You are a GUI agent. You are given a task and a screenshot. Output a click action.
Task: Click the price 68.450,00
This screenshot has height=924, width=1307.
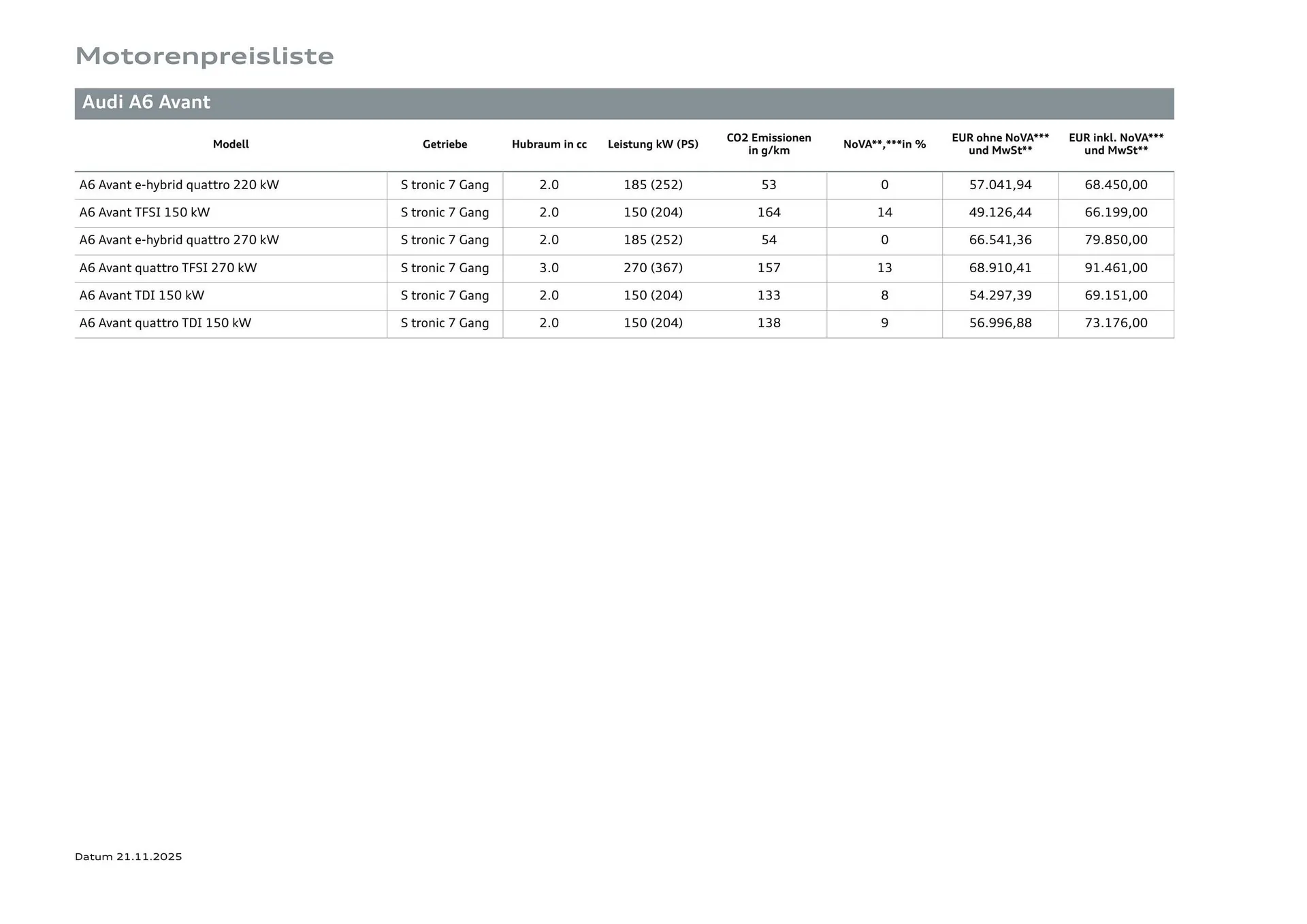1116,185
